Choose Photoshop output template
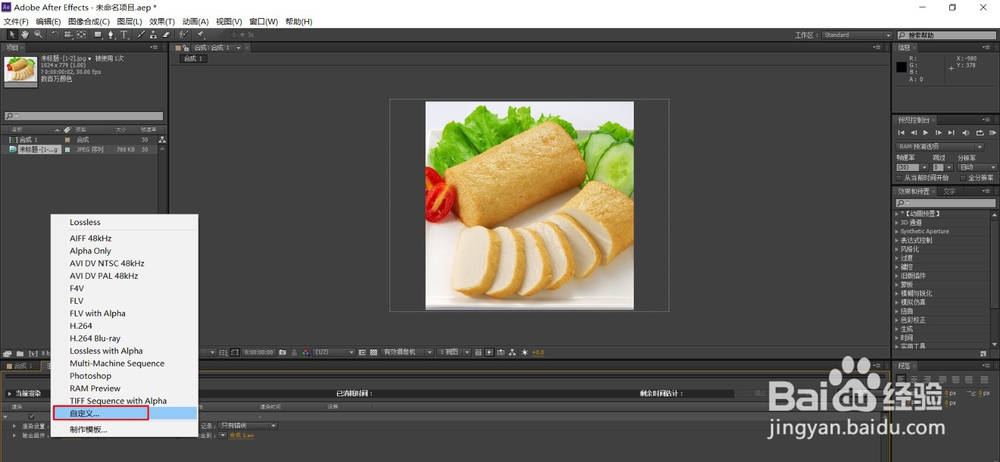 point(124,376)
